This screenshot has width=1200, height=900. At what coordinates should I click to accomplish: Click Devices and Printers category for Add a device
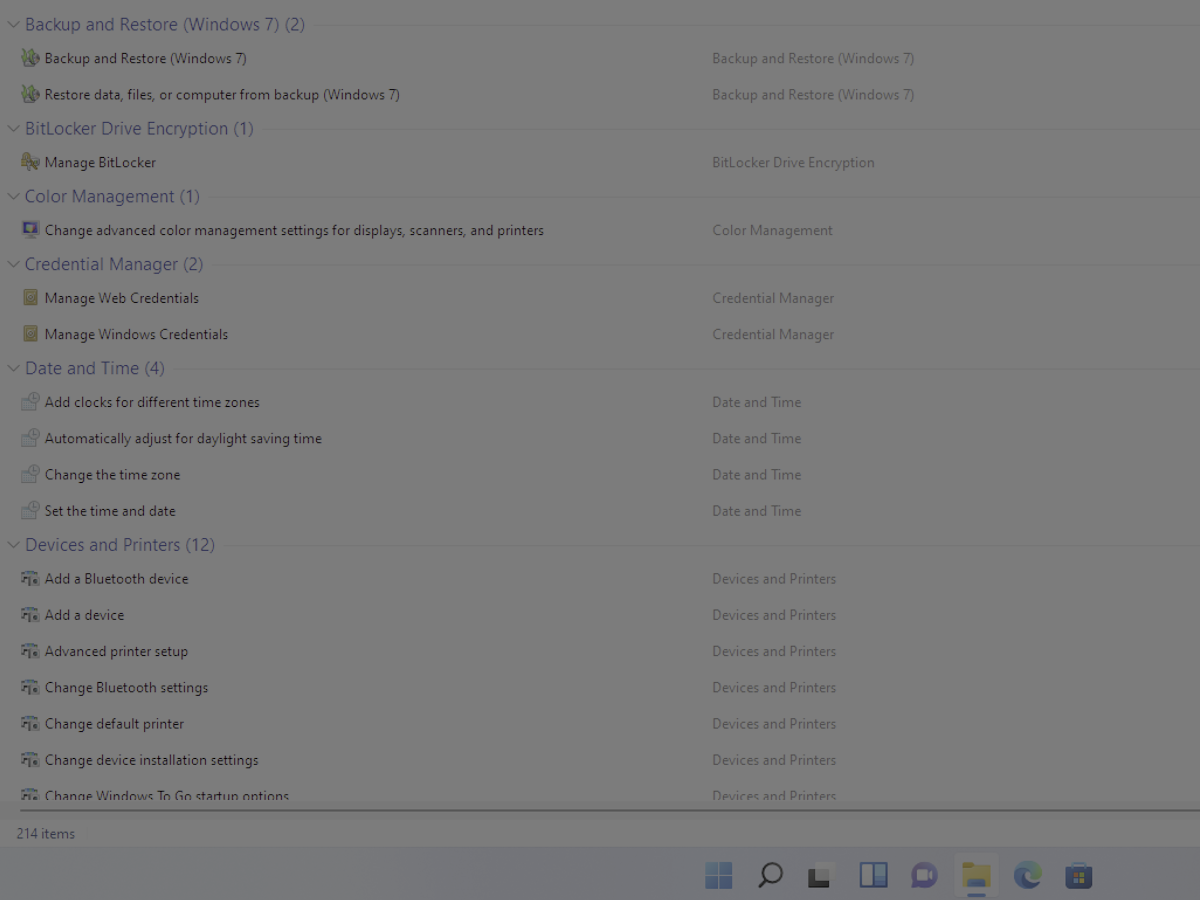point(774,615)
